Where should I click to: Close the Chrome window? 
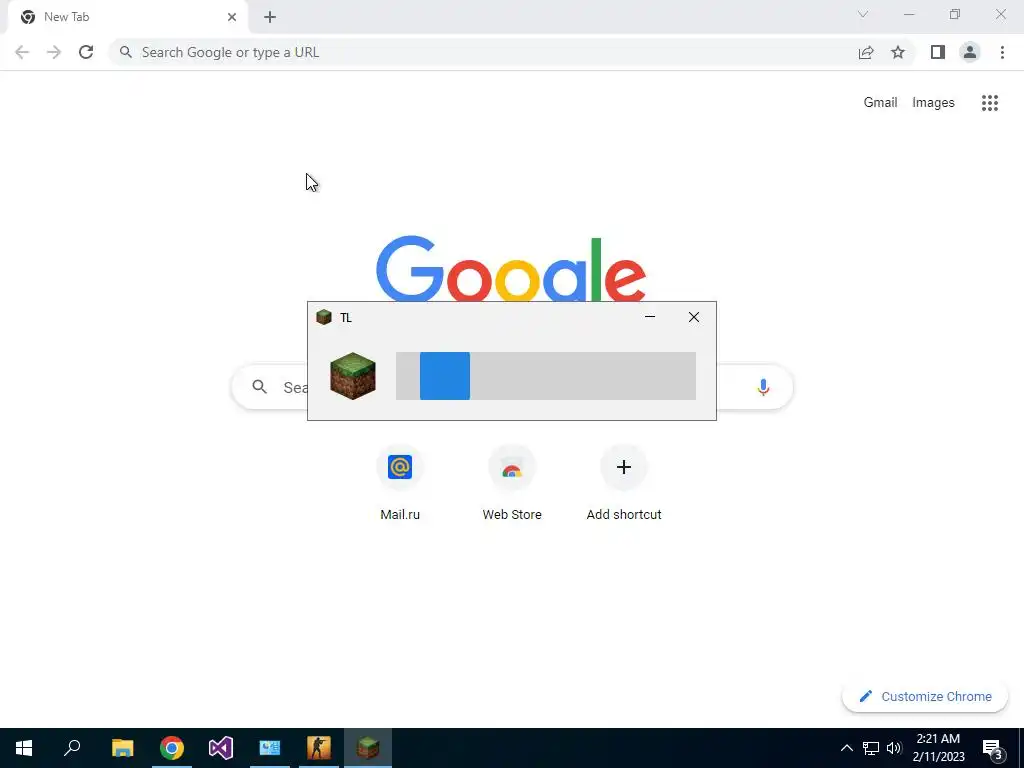1000,14
